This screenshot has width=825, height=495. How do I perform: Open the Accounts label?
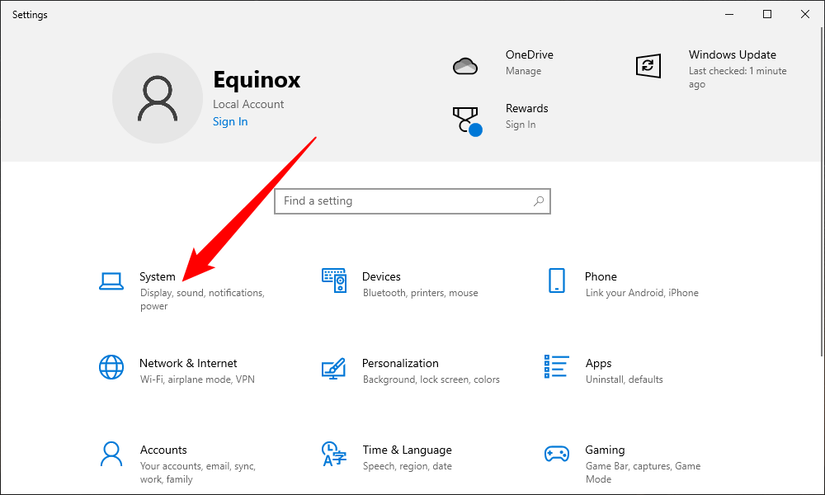click(163, 450)
